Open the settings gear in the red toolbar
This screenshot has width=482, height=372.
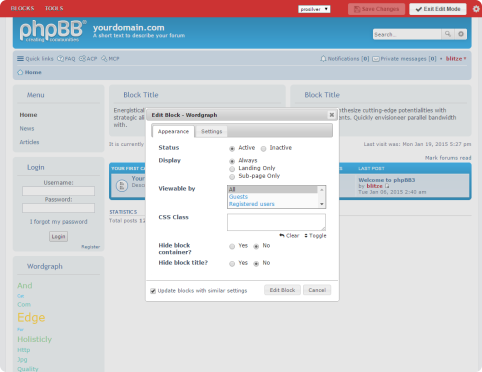476,9
